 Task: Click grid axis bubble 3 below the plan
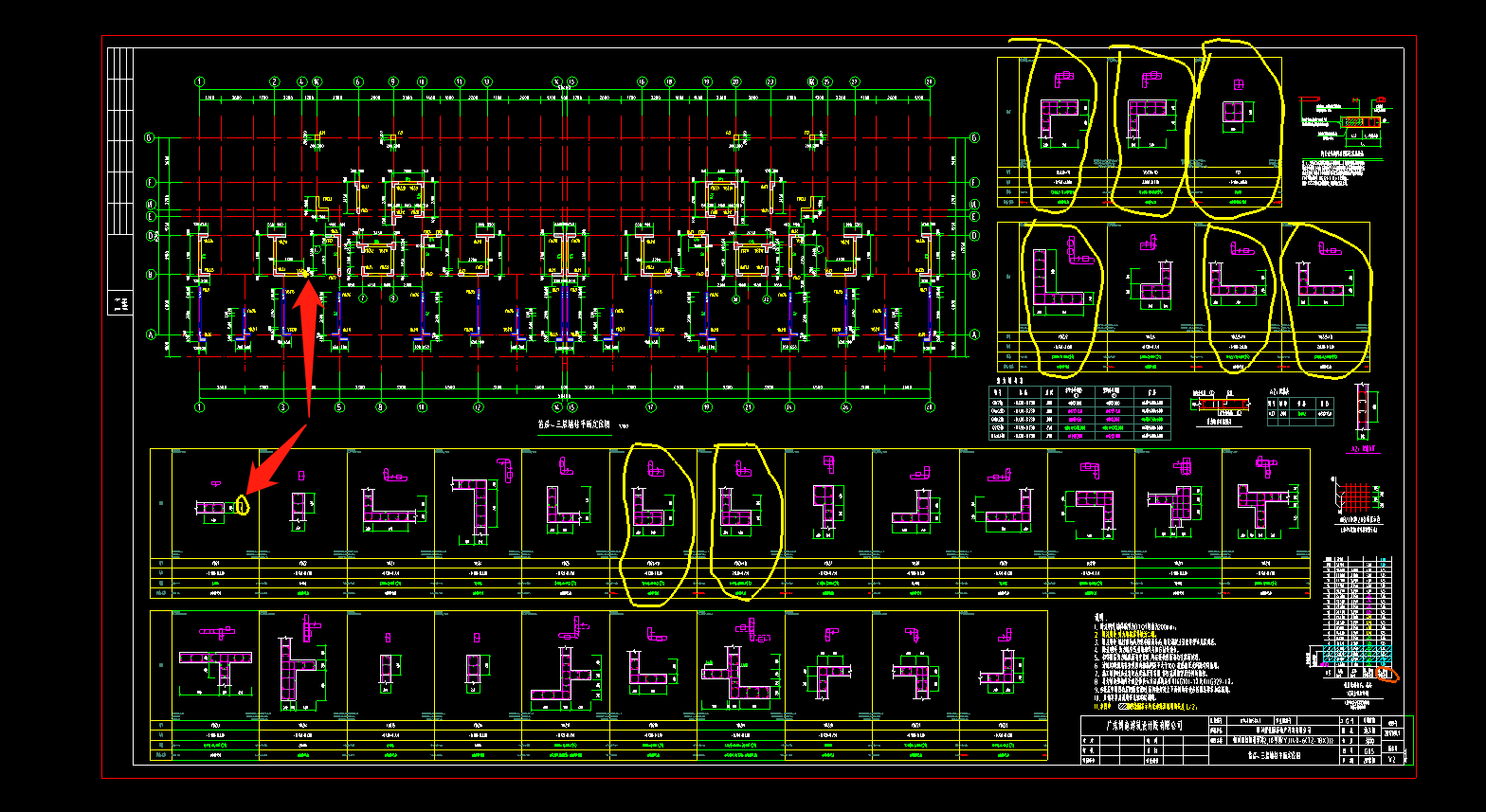(282, 407)
